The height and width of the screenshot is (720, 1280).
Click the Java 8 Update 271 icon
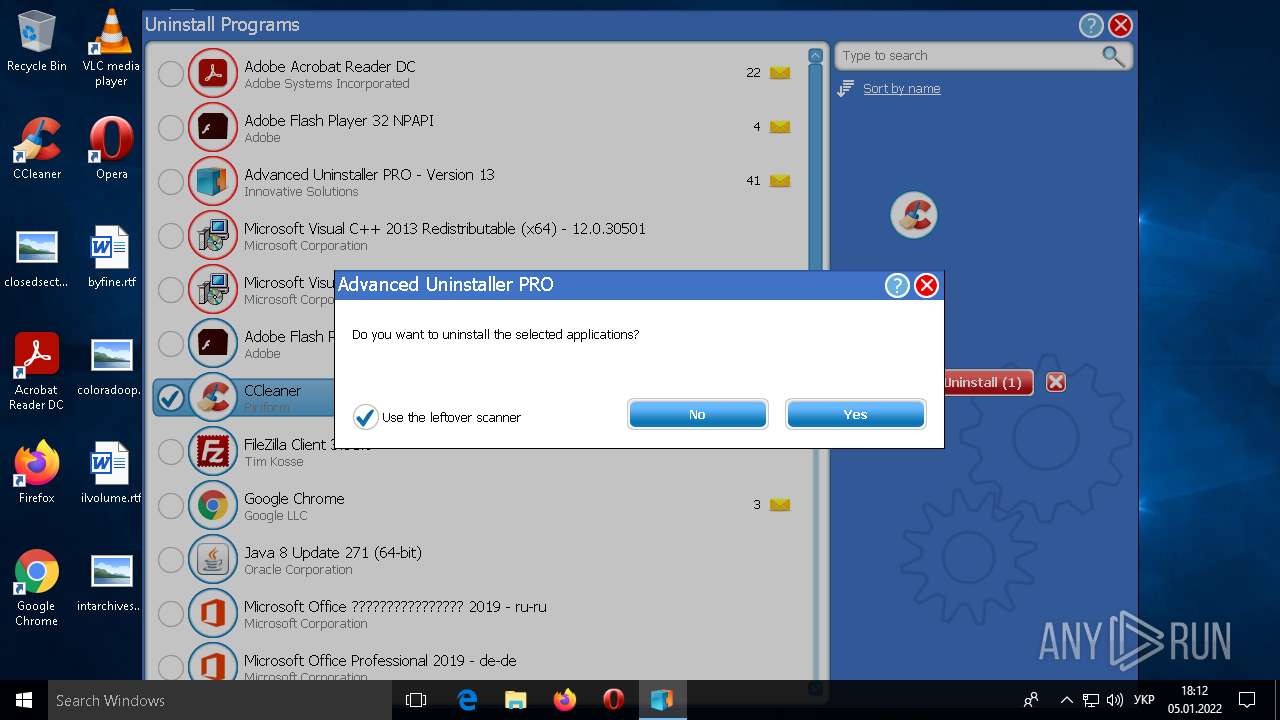212,560
